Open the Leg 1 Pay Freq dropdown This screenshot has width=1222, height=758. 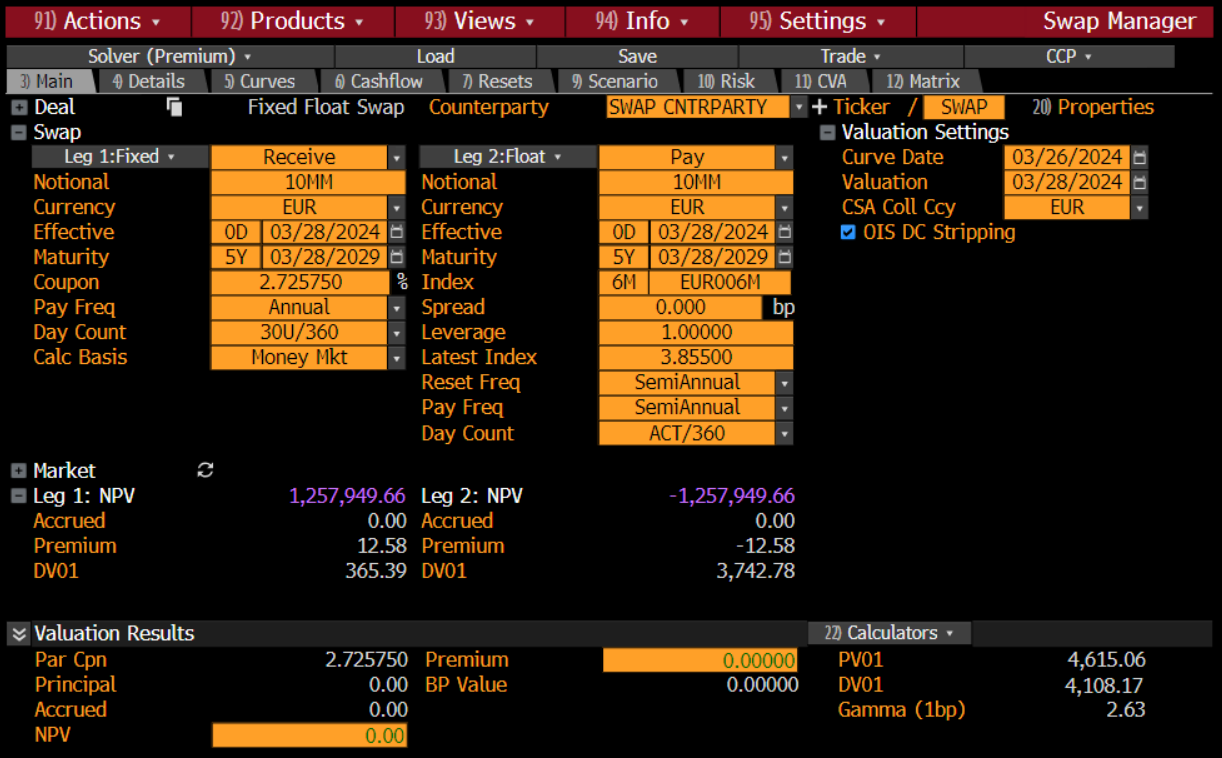click(x=397, y=307)
